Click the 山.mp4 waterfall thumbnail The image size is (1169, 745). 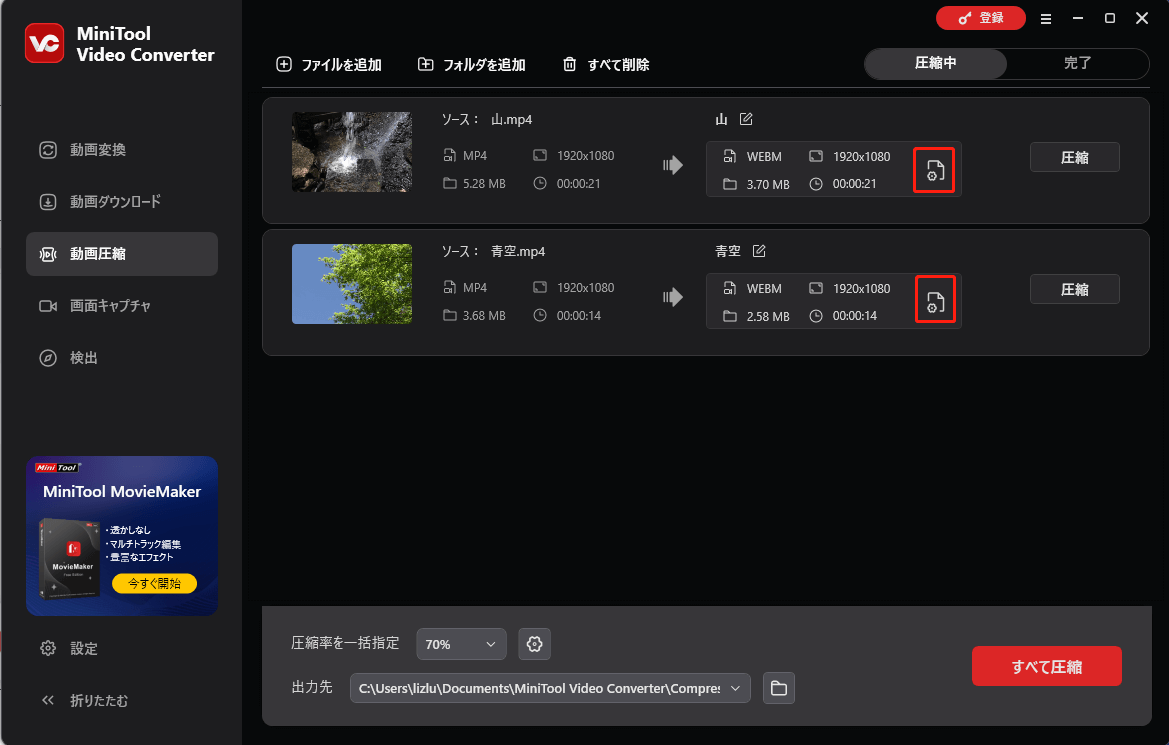pos(352,152)
